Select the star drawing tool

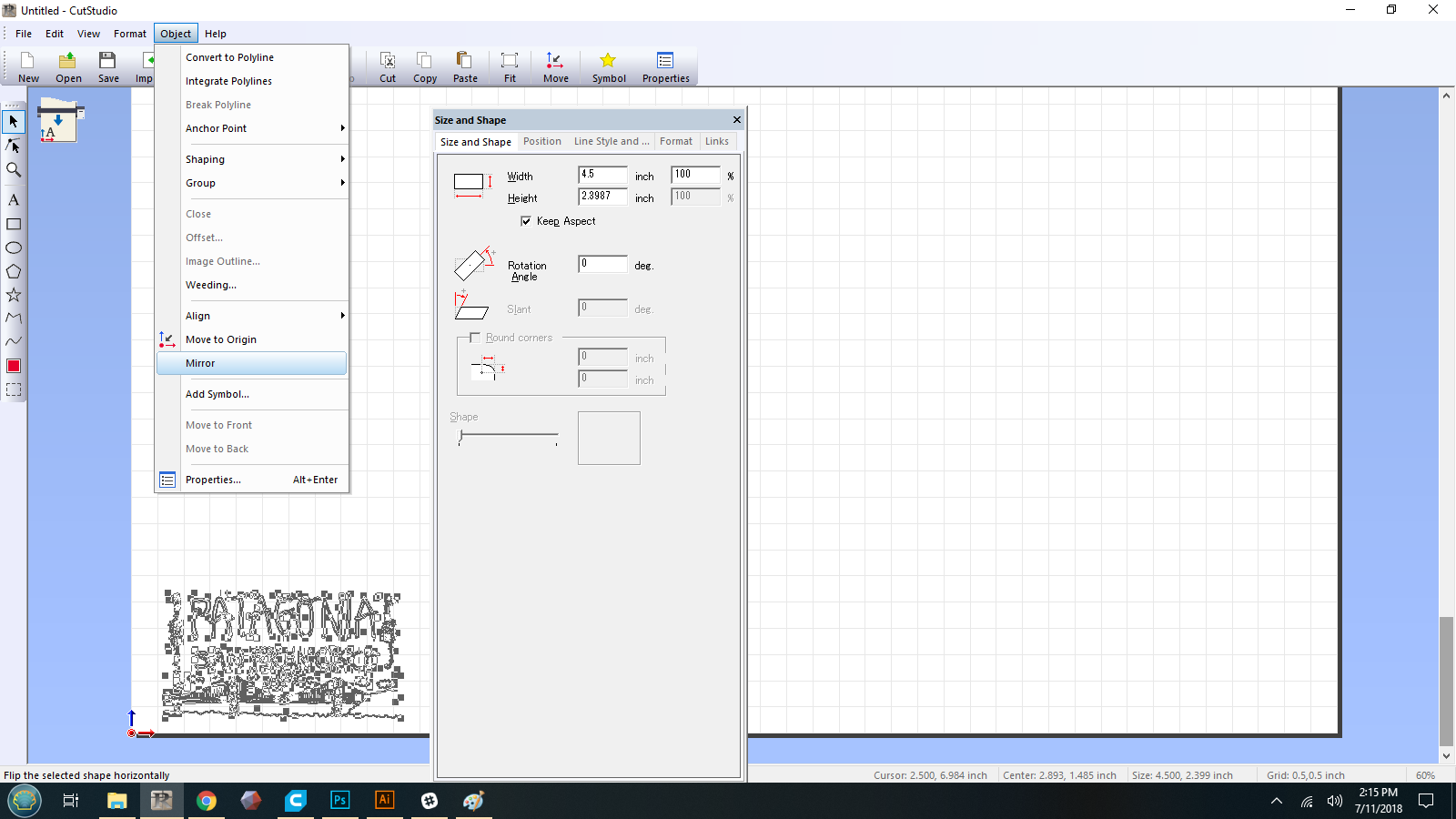(x=14, y=295)
